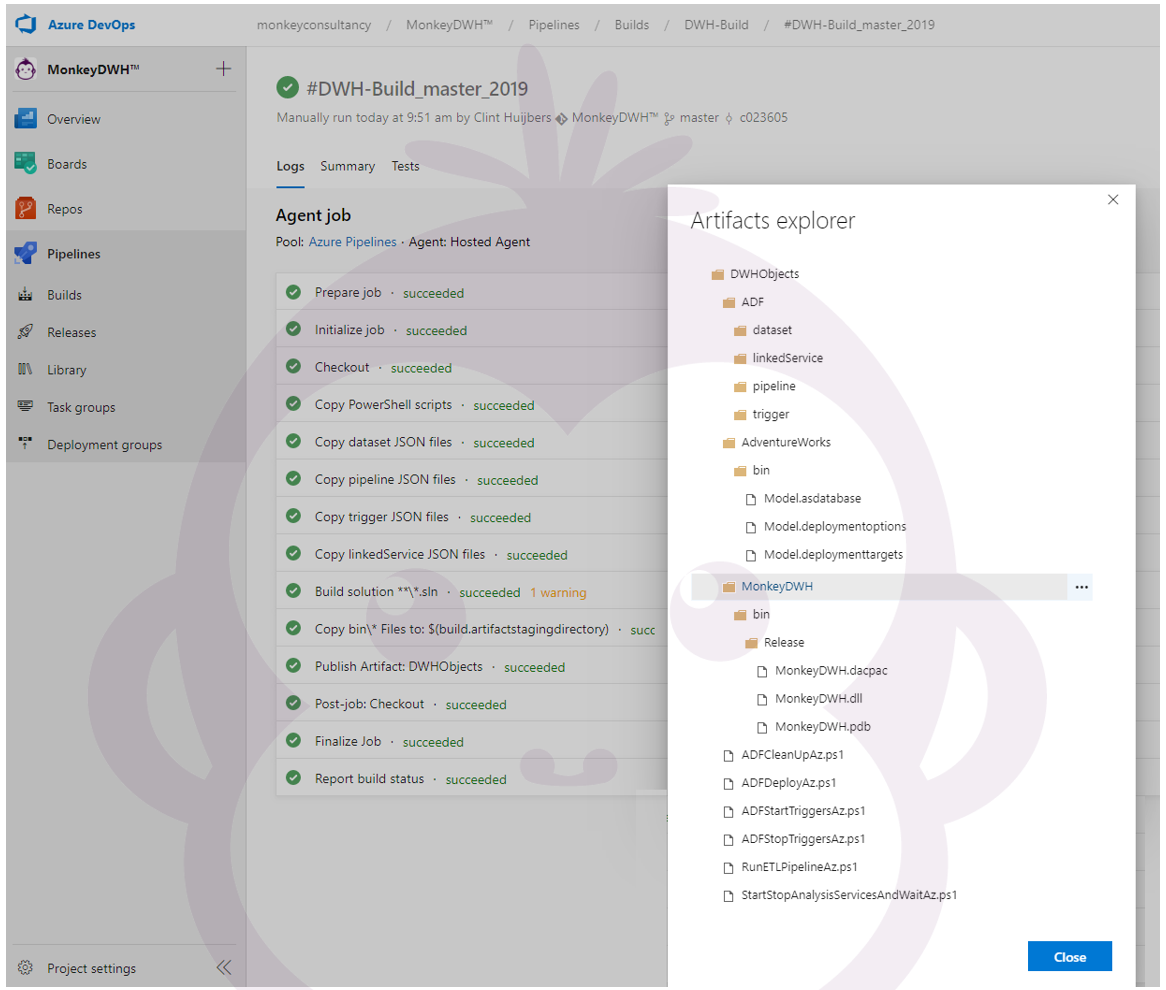Open Overview from the sidebar icon
Viewport: 1166px width, 990px height.
point(25,119)
